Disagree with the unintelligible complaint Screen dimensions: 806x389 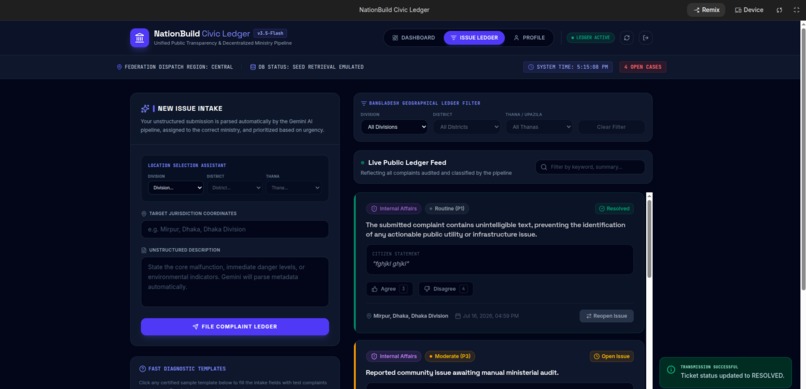pos(446,289)
